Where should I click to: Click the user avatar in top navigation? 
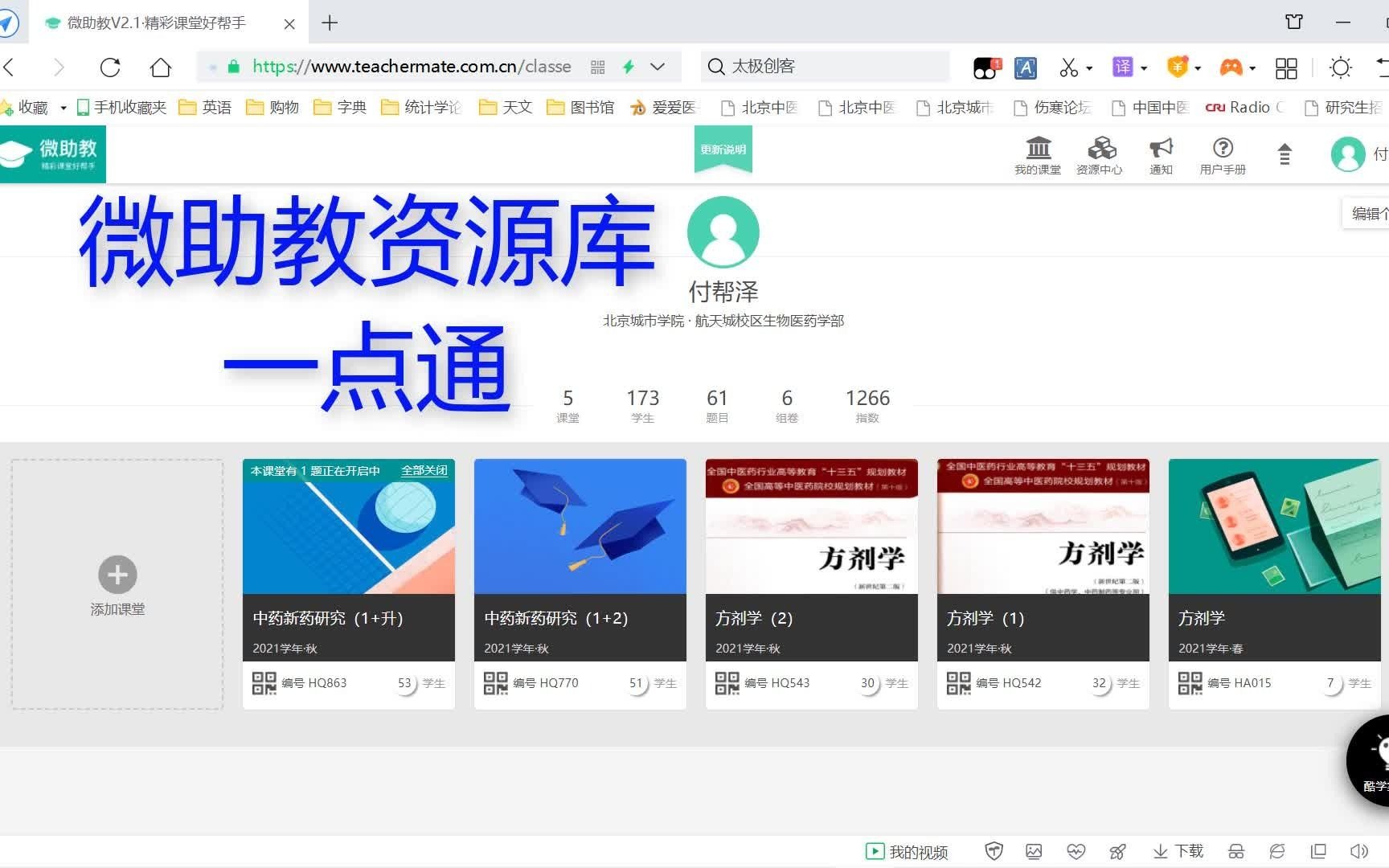click(x=1348, y=154)
